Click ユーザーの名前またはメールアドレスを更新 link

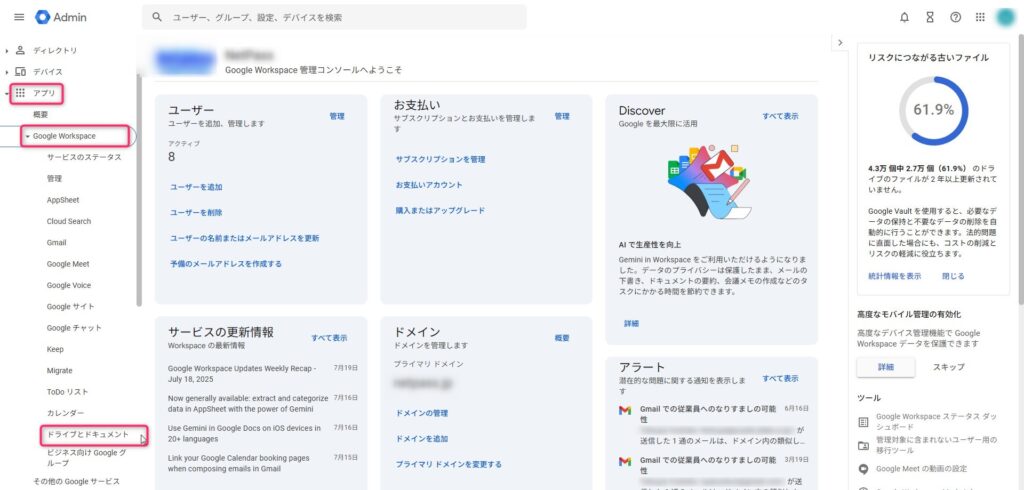[x=244, y=238]
